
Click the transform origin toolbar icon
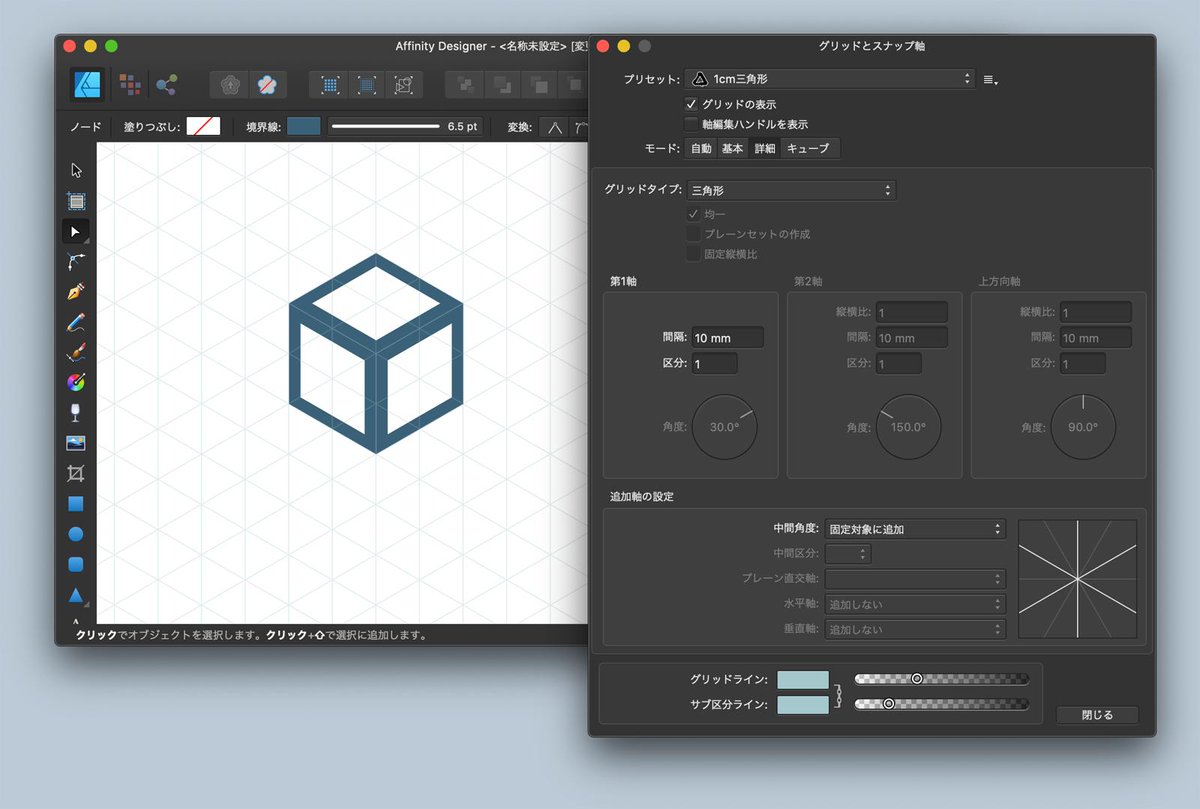pyautogui.click(x=403, y=85)
